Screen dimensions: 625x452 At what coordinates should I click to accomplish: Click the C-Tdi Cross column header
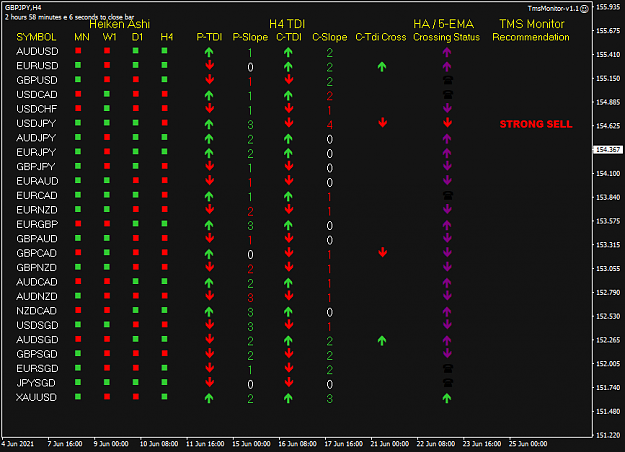381,37
